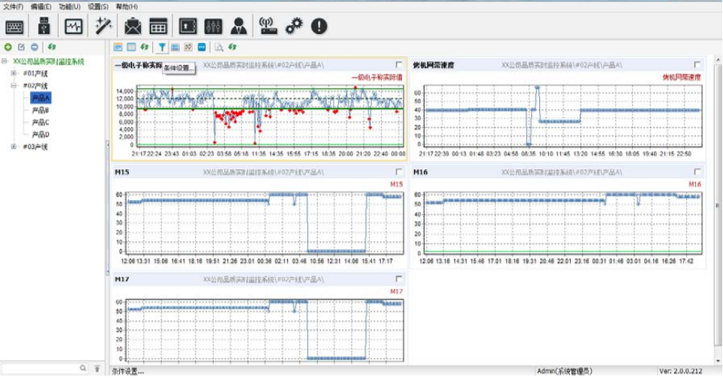
Task: Open the waveform monitor tool
Action: [74, 26]
